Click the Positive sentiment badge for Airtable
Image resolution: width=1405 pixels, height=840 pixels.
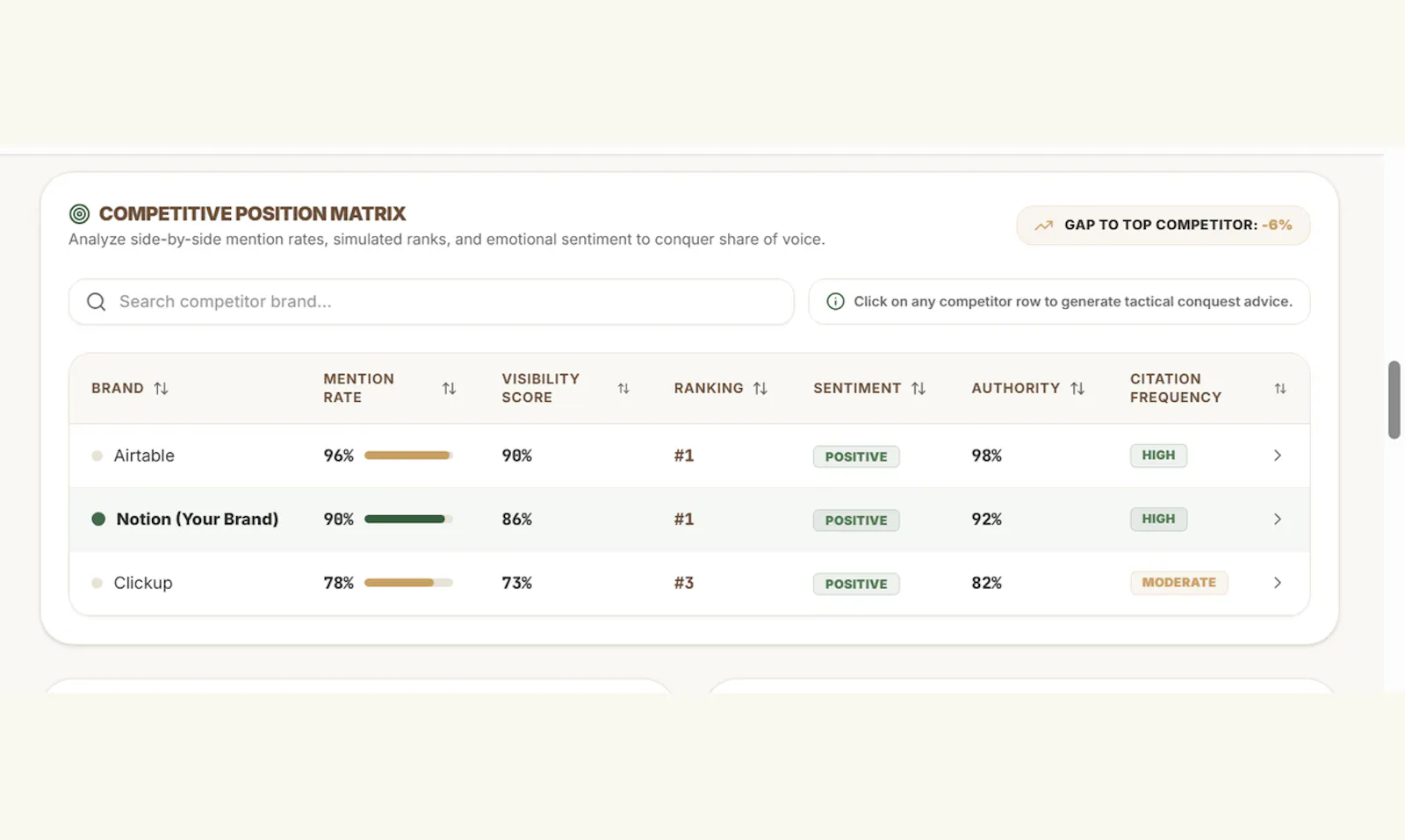point(856,456)
